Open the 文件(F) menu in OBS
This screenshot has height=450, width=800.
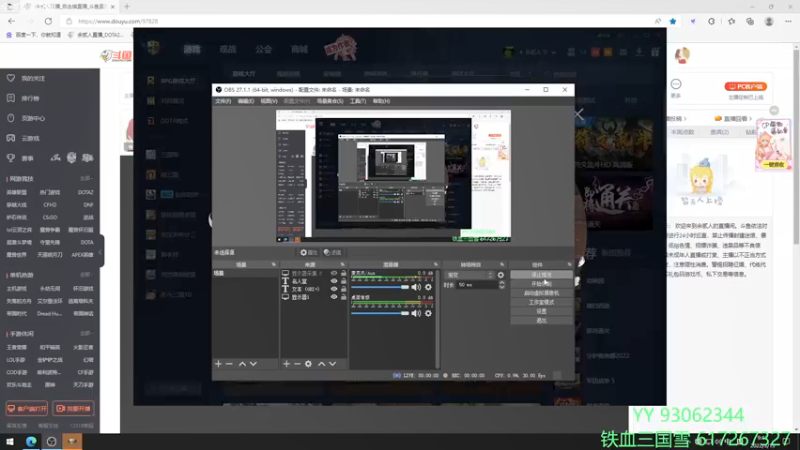pos(223,101)
